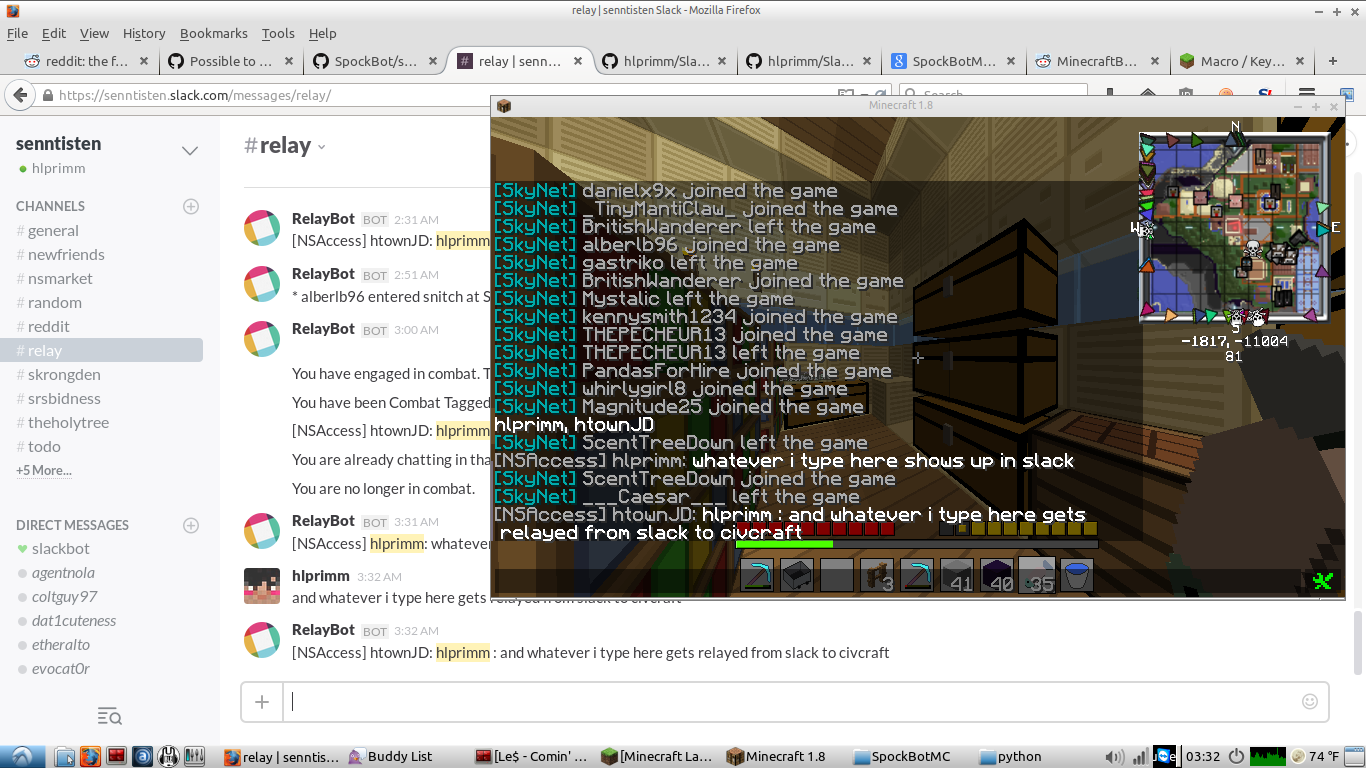Open the network signal tray icon
This screenshot has width=1366, height=768.
(x=1140, y=756)
